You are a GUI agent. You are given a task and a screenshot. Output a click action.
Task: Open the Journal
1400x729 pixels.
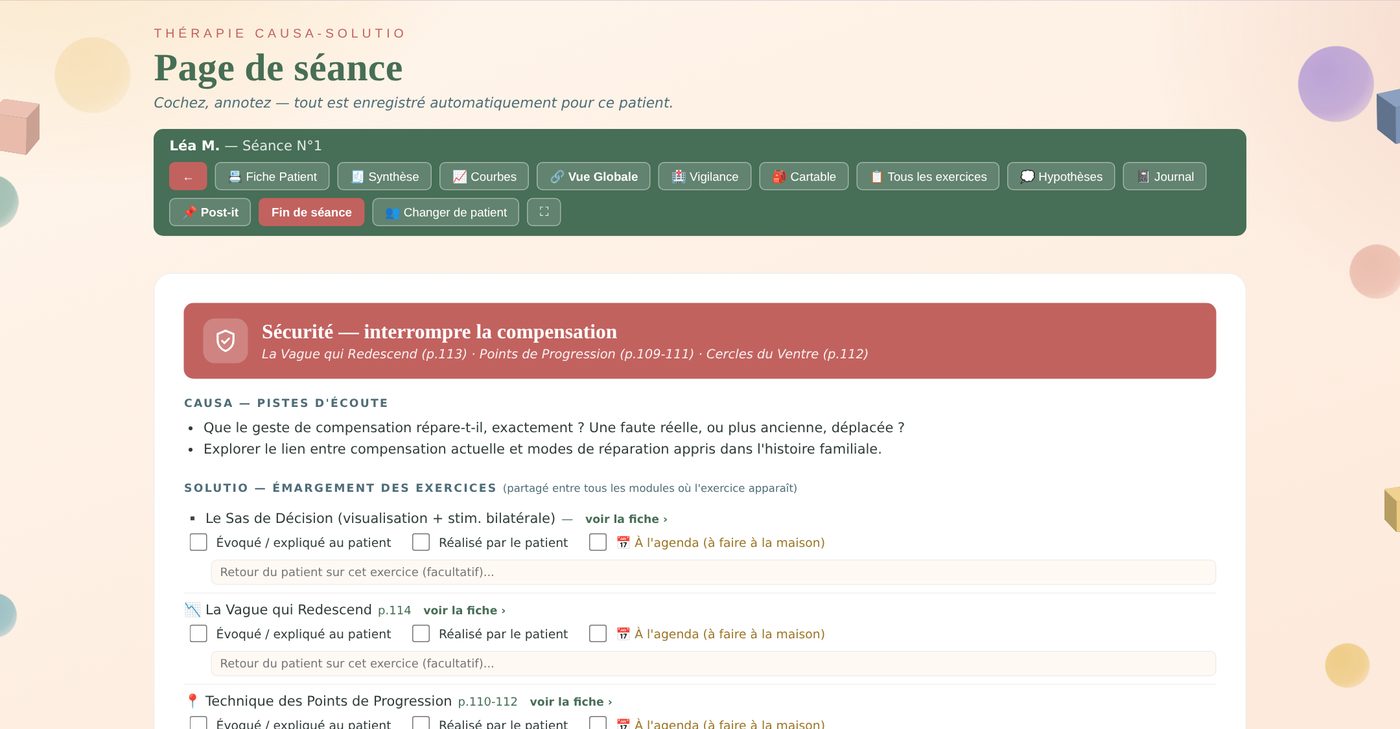click(1164, 176)
